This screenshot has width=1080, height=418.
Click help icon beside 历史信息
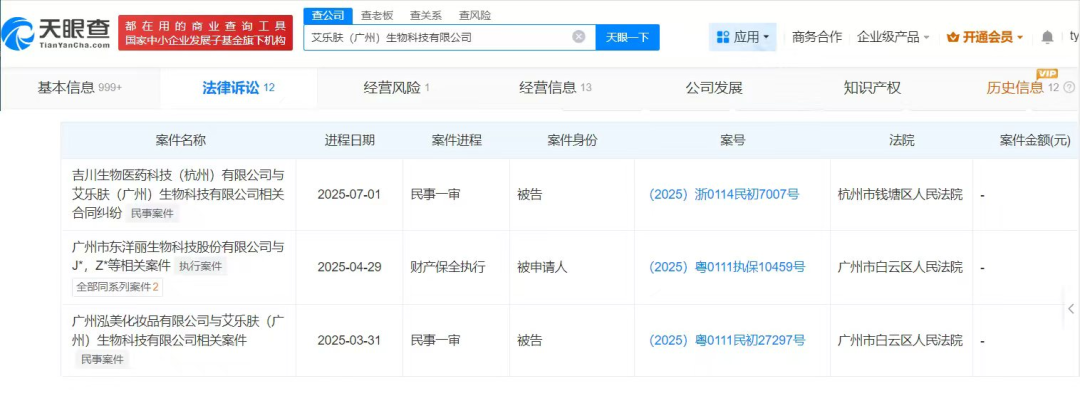click(x=1069, y=87)
